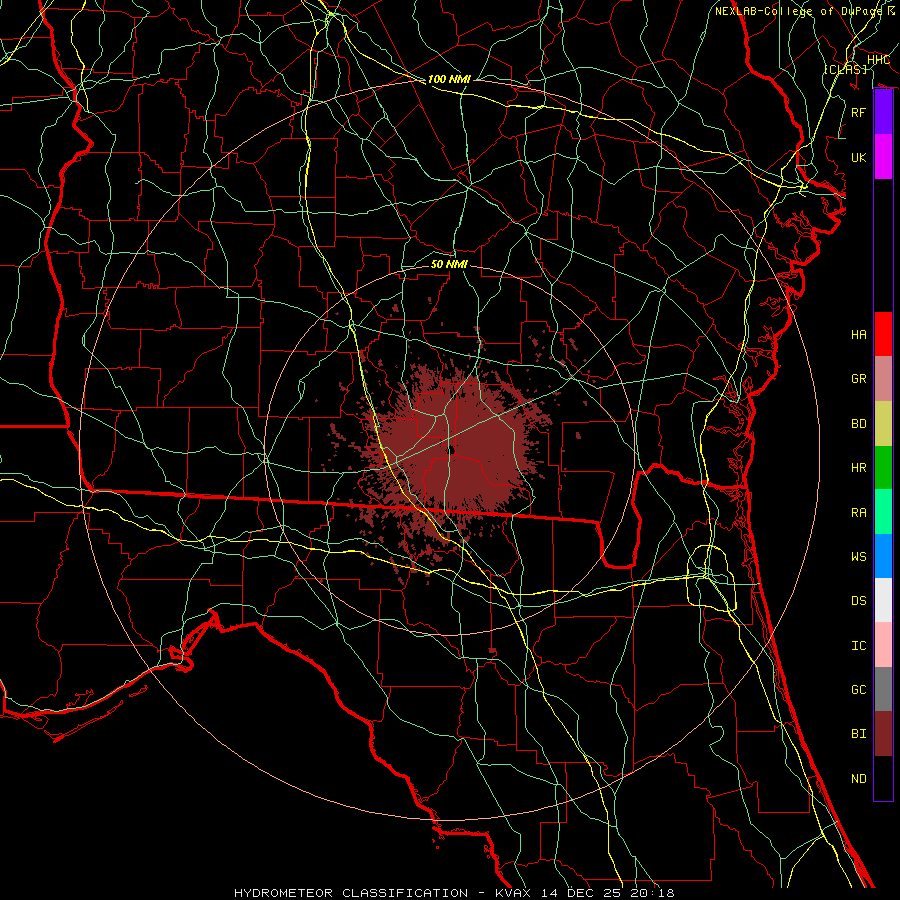The image size is (900, 900).
Task: Click 'HYDROMETEOR CLASSIFICATION' in the footer title
Action: (x=351, y=893)
